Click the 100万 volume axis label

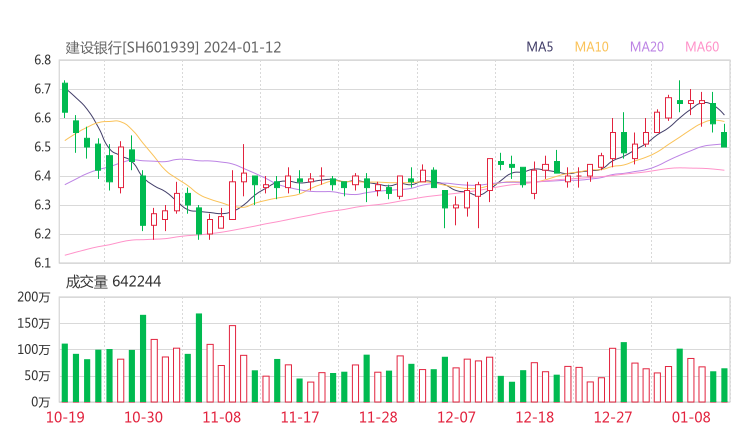[34, 350]
